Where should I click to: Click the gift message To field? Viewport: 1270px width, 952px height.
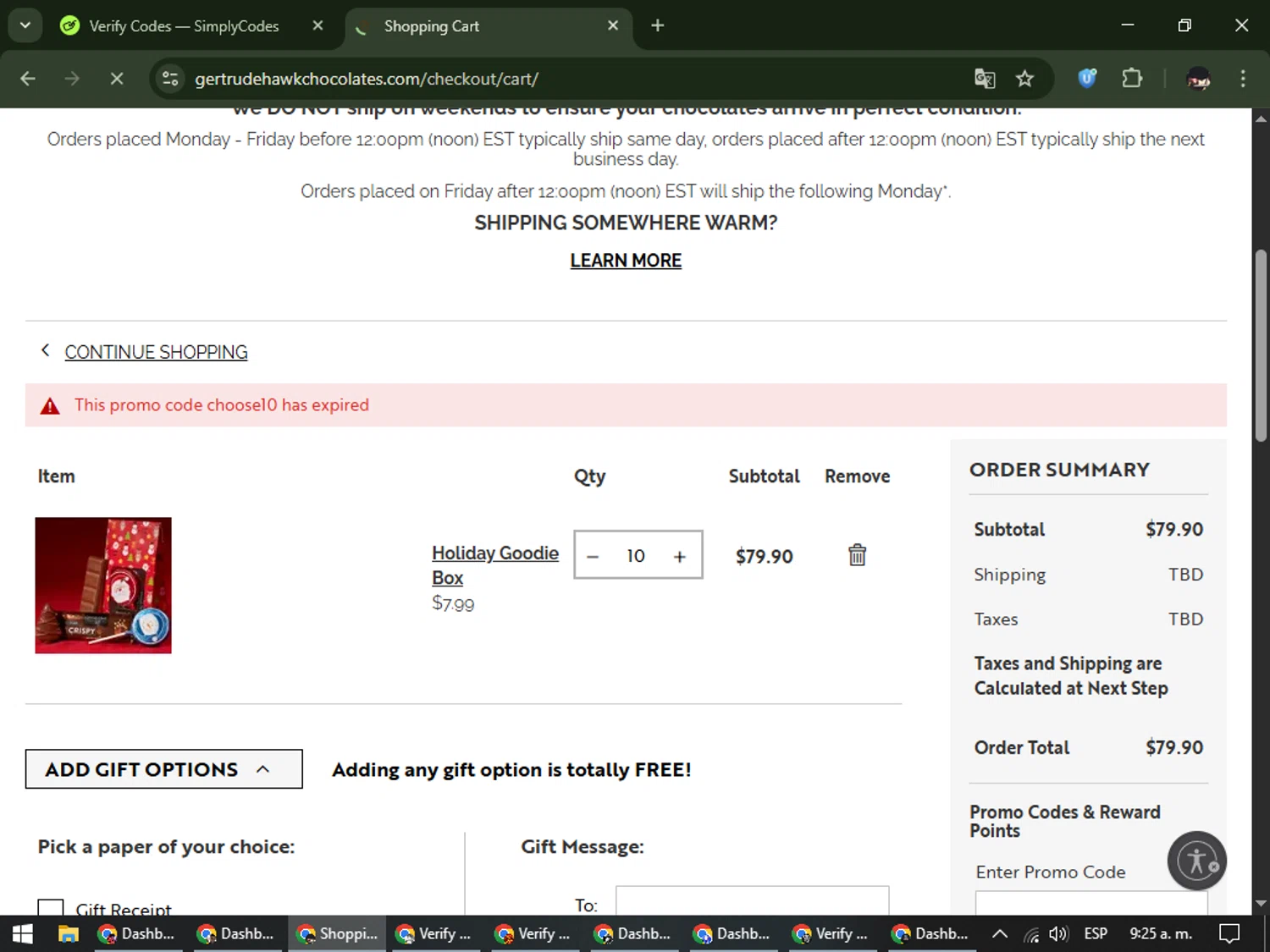tap(752, 901)
